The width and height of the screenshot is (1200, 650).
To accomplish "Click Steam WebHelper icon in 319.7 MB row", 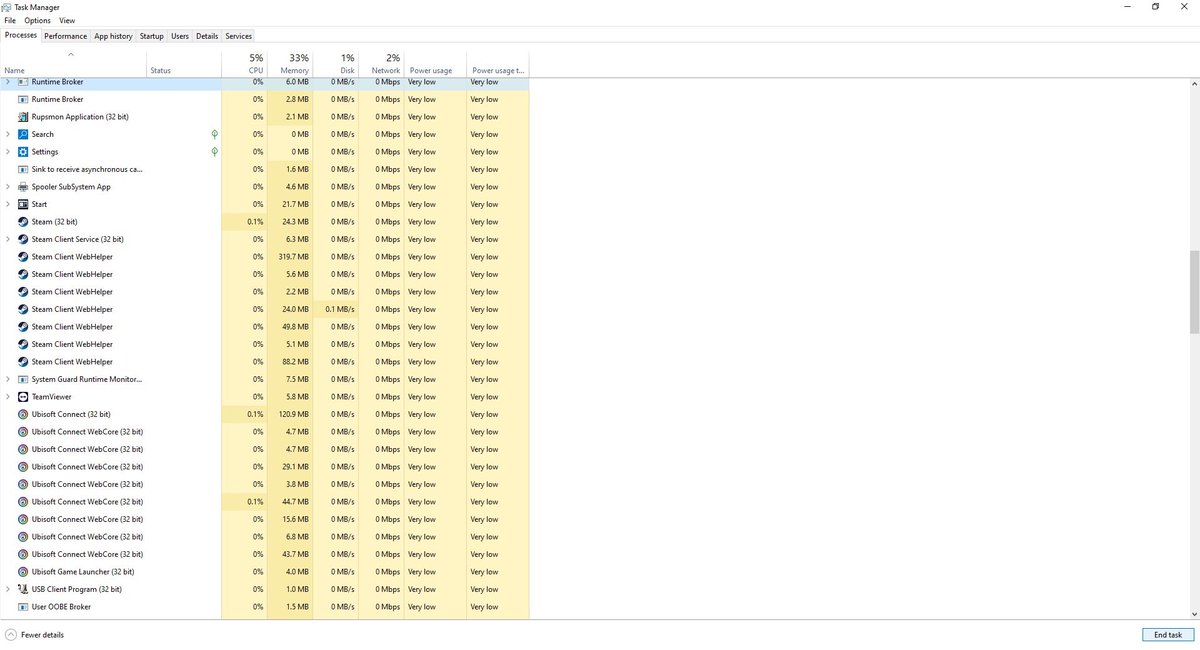I will point(23,257).
